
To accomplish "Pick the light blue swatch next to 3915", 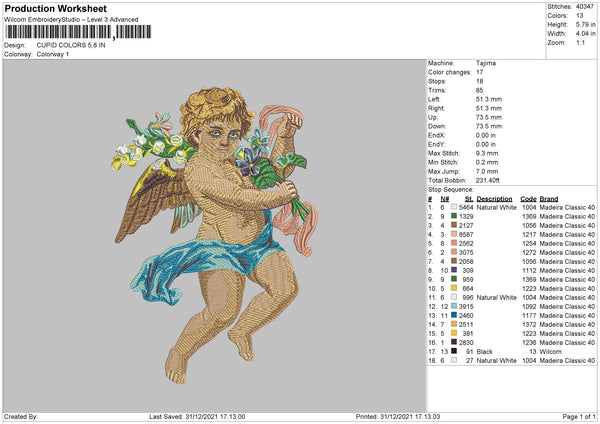I will (454, 306).
